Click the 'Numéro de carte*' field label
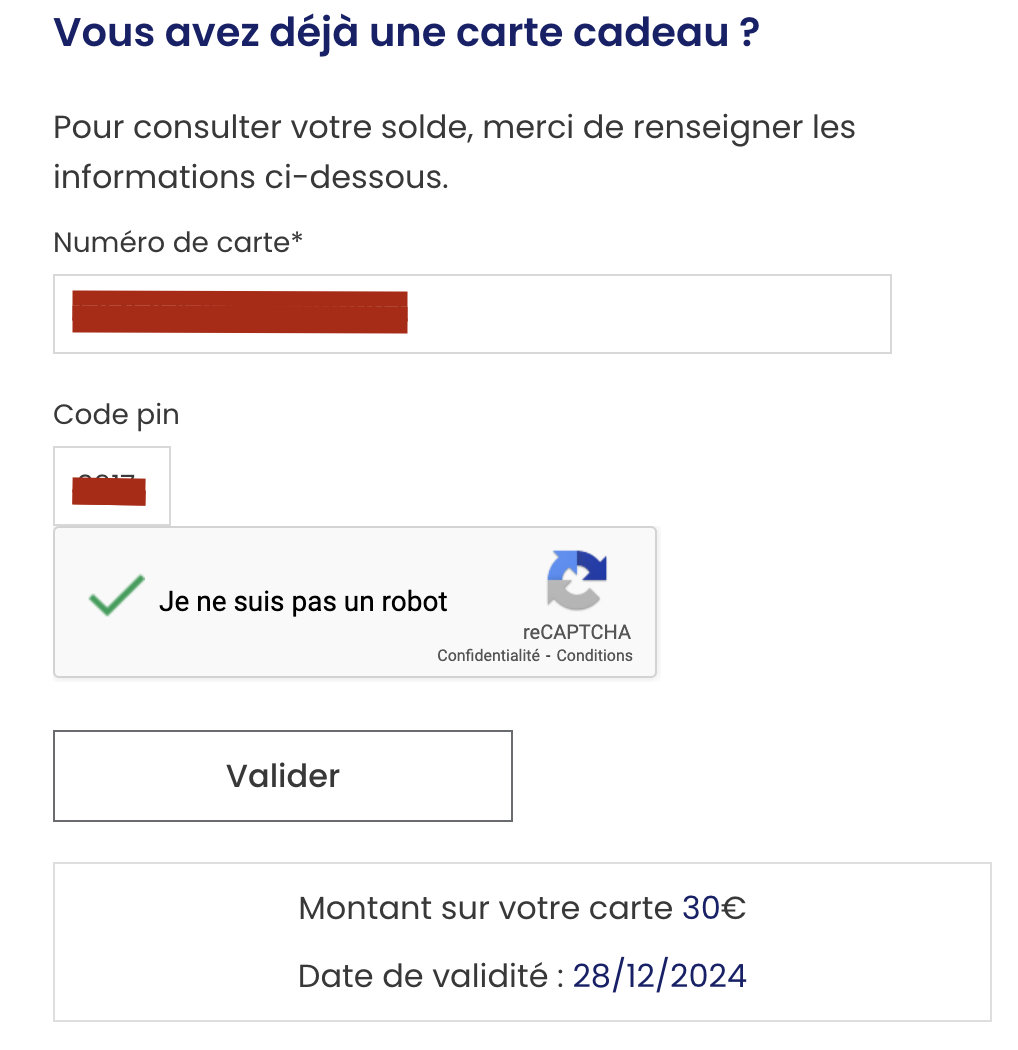The height and width of the screenshot is (1050, 1018). (x=178, y=242)
